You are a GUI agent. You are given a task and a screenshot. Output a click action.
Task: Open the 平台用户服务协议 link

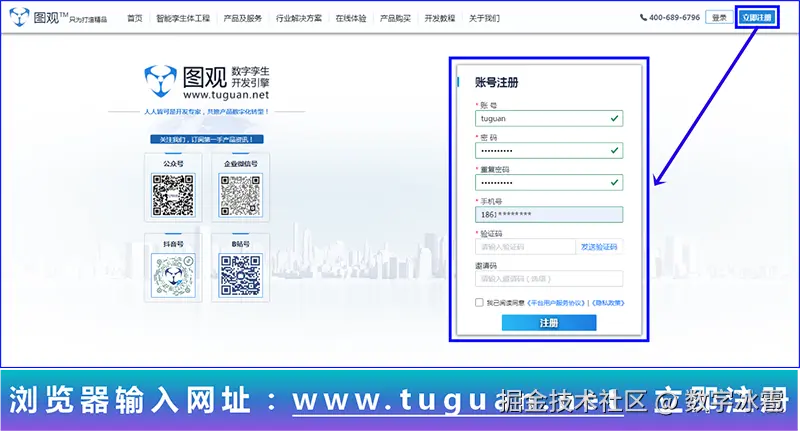pyautogui.click(x=556, y=303)
